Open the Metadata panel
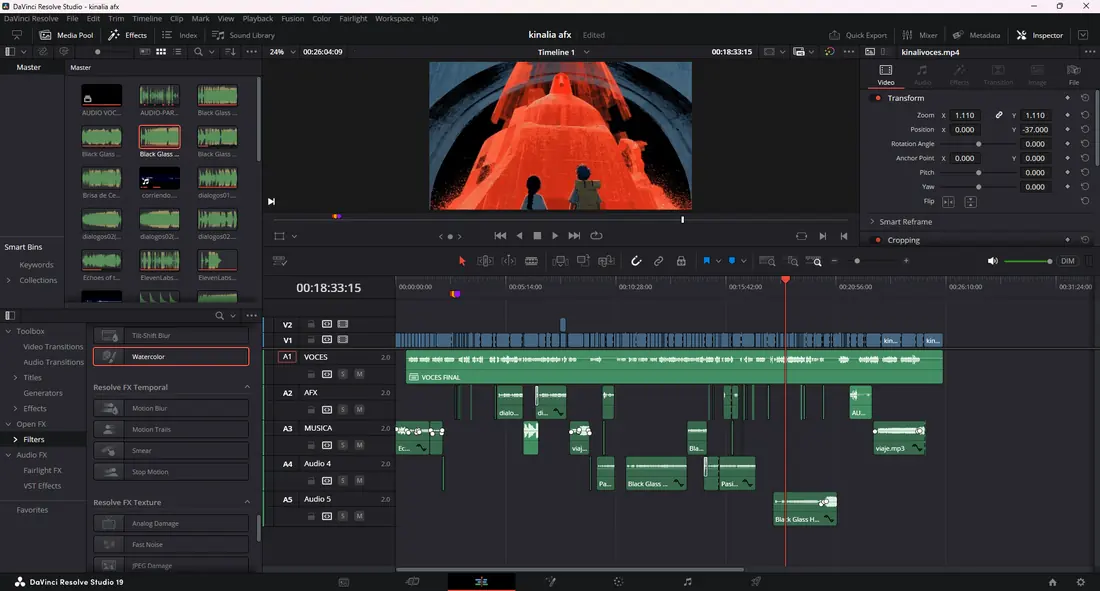Viewport: 1100px width, 591px height. 976,35
